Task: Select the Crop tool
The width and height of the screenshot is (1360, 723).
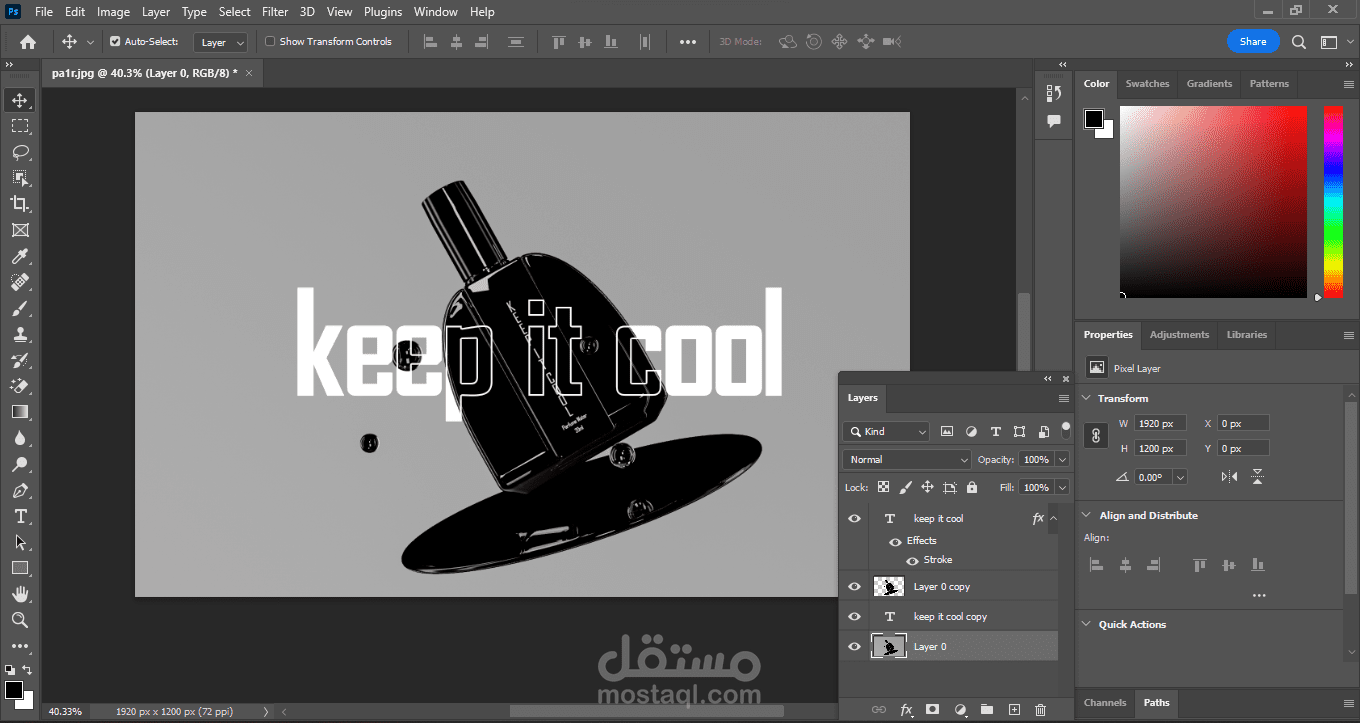Action: pos(19,204)
